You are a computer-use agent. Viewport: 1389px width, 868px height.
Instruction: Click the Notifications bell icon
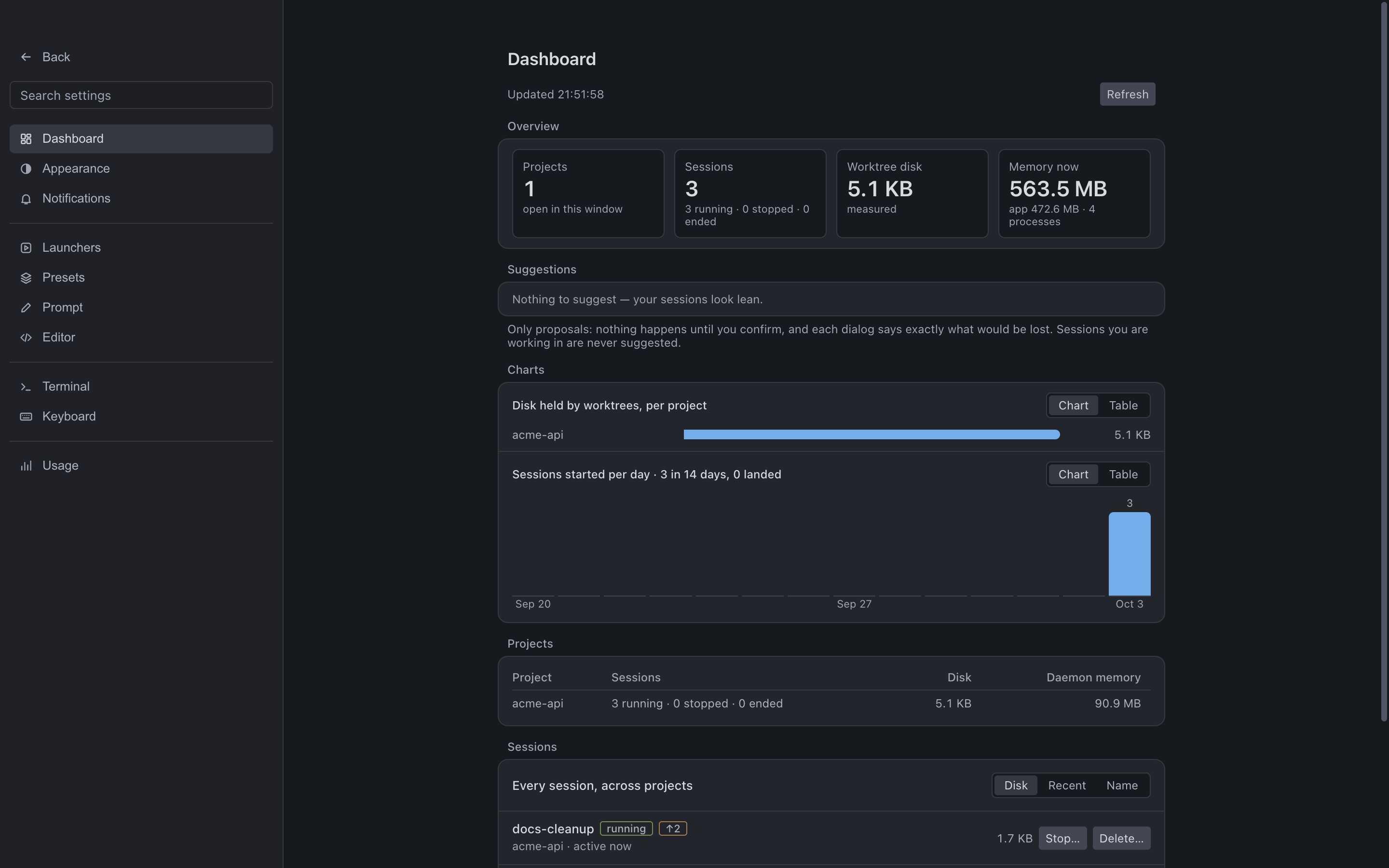26,199
